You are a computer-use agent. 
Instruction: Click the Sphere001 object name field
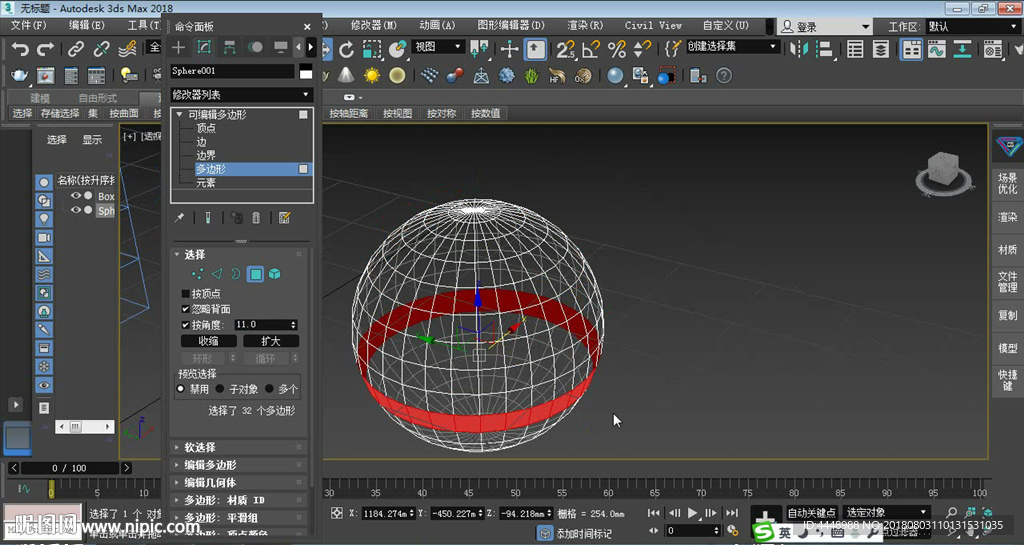click(232, 71)
